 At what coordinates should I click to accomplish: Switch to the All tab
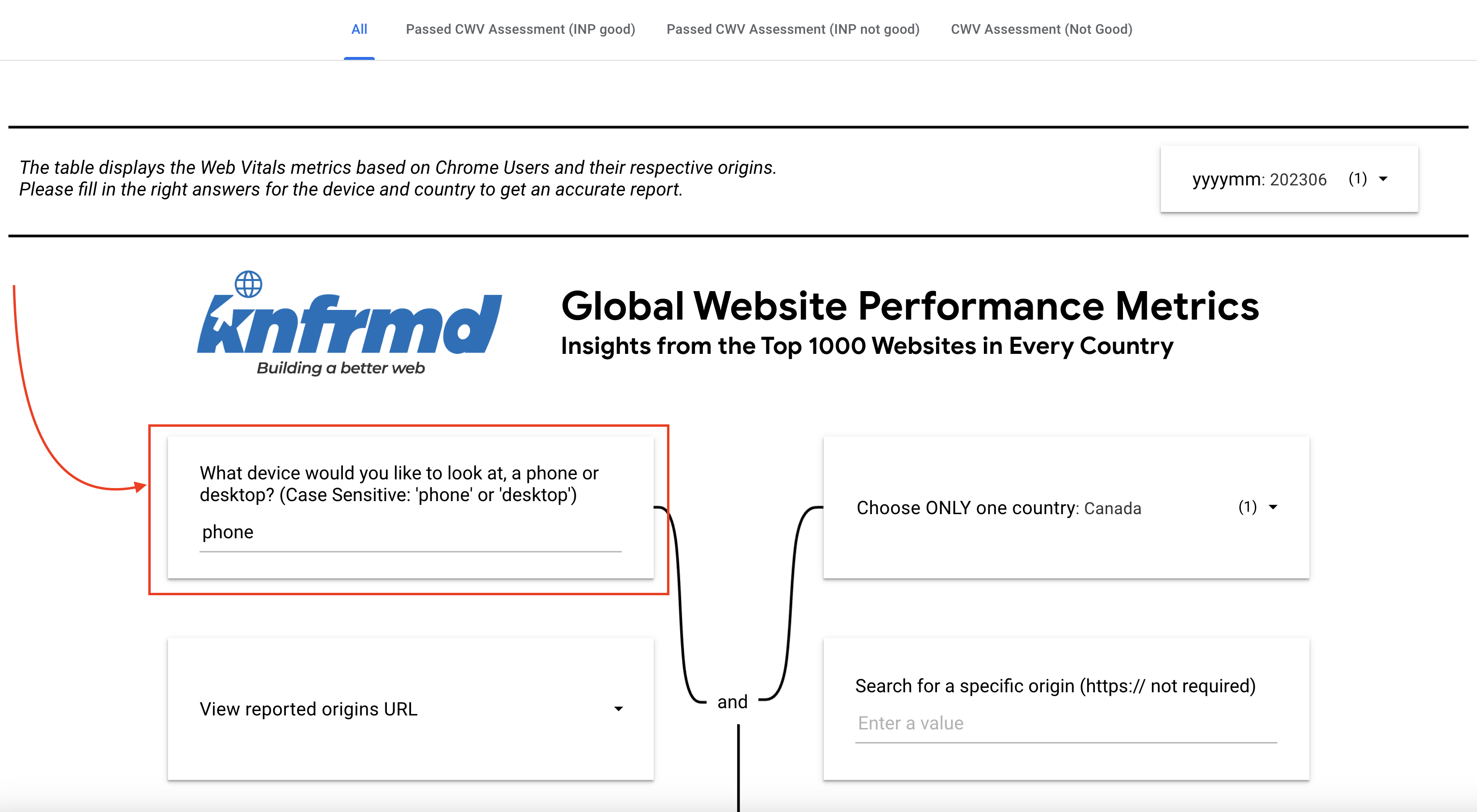359,29
